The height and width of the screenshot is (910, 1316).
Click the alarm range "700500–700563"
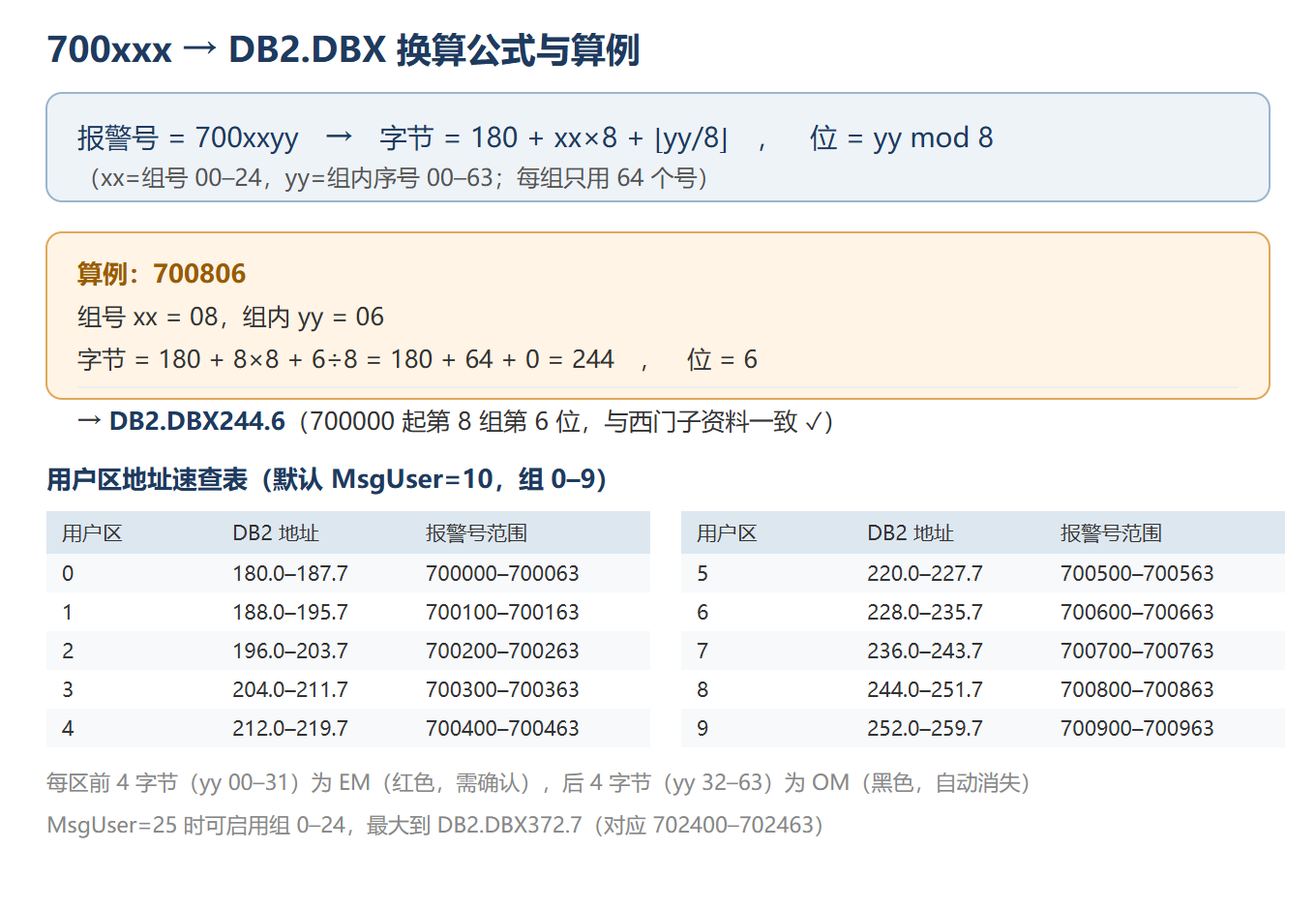tap(1137, 573)
